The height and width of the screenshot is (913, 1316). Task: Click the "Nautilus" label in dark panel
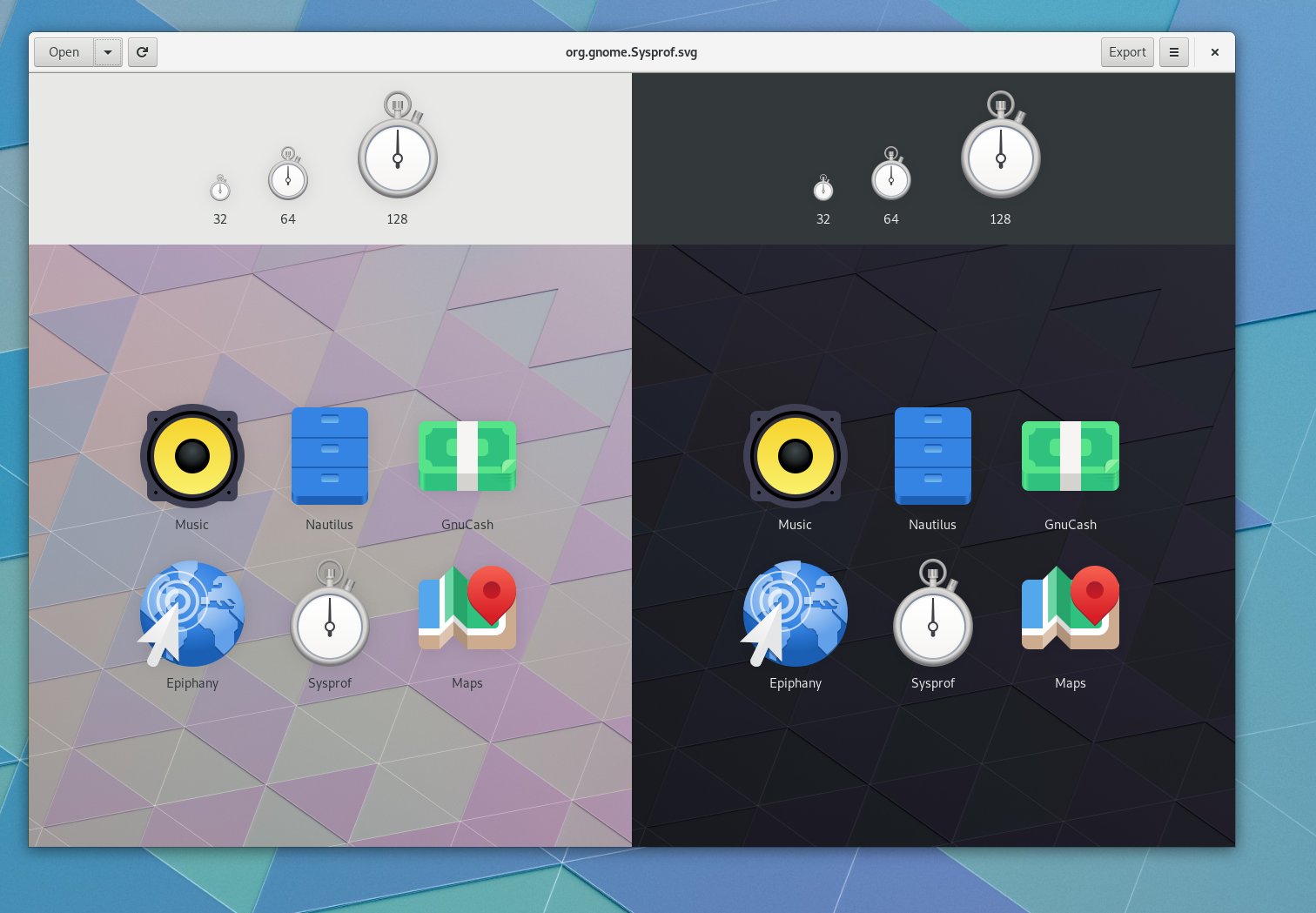click(933, 525)
